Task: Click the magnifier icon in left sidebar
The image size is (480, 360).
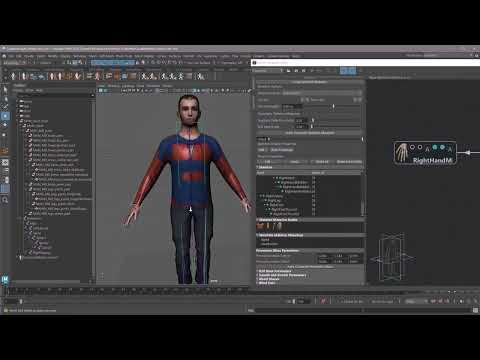Action: pyautogui.click(x=5, y=200)
